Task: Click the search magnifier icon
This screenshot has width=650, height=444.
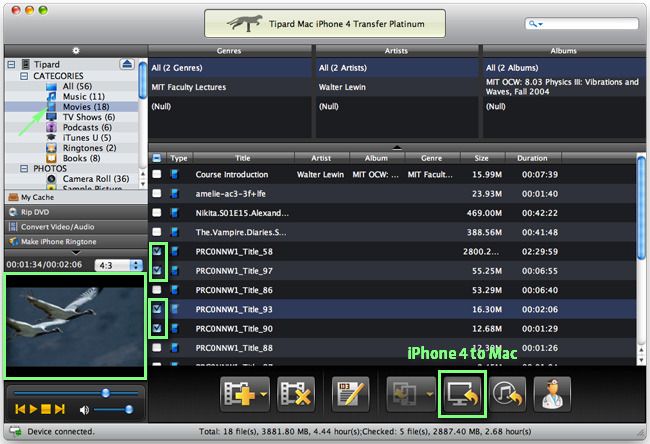Action: pyautogui.click(x=532, y=24)
